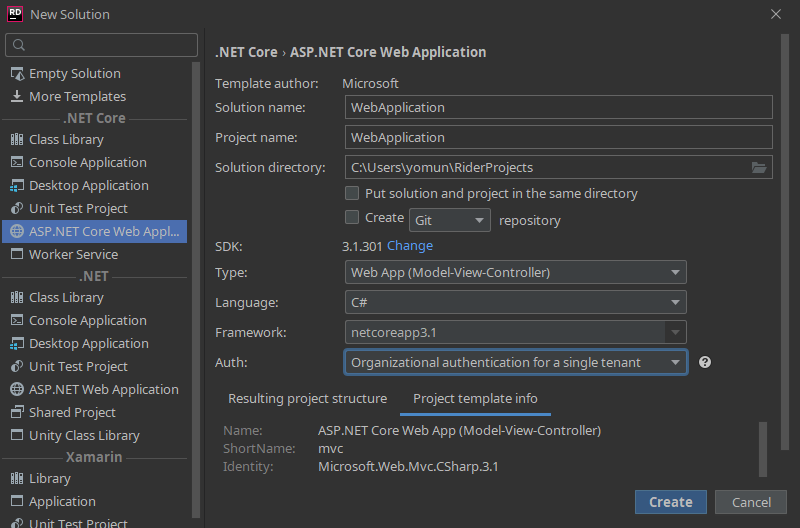Viewport: 800px width, 528px height.
Task: Click the template info pane scrollbar
Action: coord(763,449)
